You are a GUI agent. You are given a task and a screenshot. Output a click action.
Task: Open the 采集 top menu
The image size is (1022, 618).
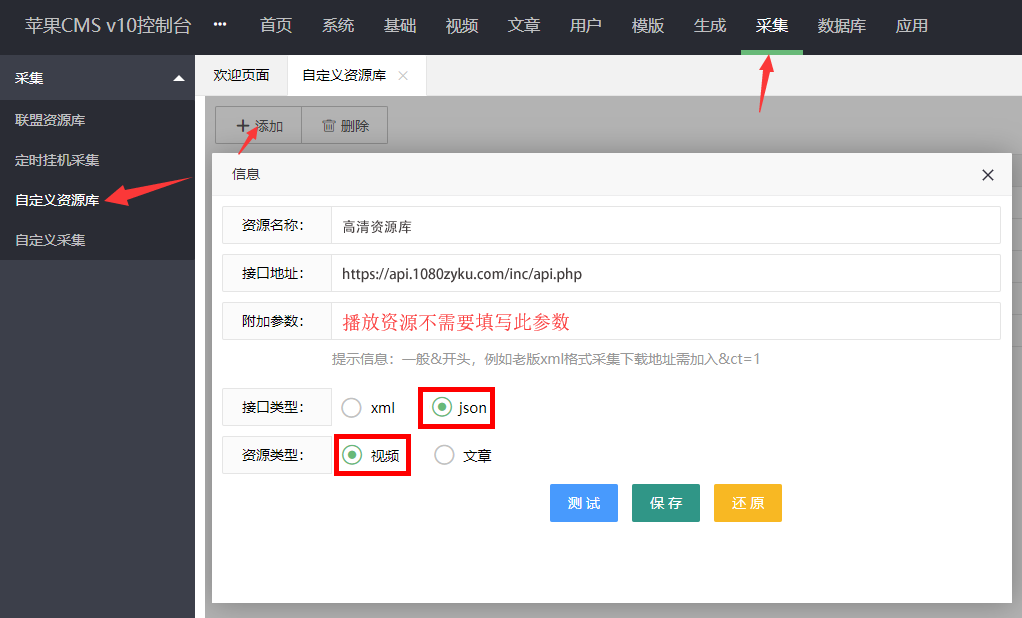coord(772,26)
